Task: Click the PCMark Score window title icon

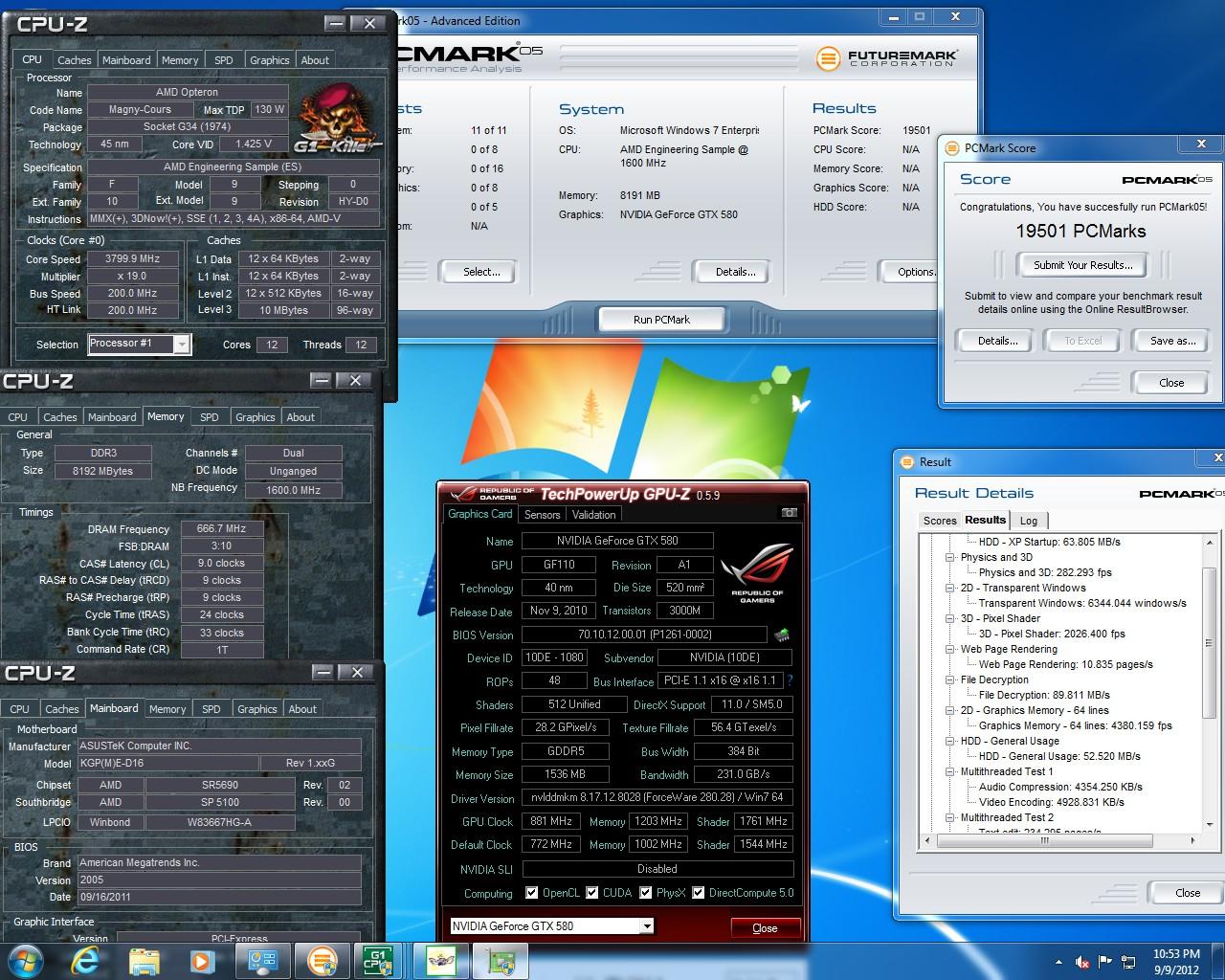Action: tap(952, 147)
